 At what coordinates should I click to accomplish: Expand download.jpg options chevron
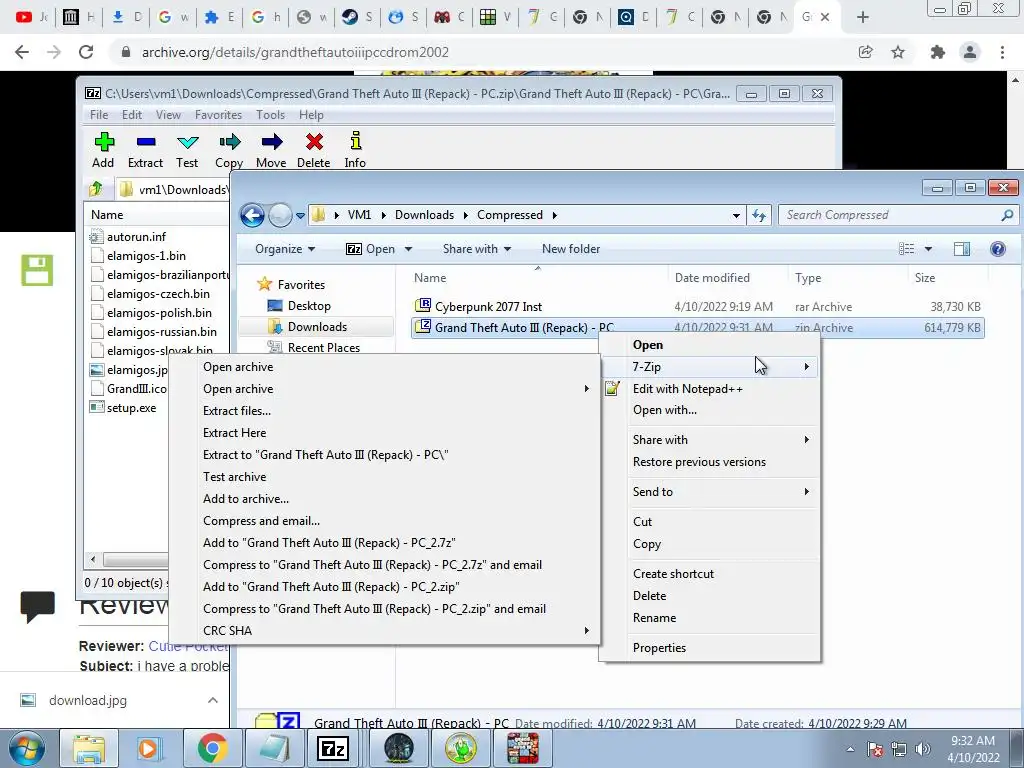click(213, 700)
